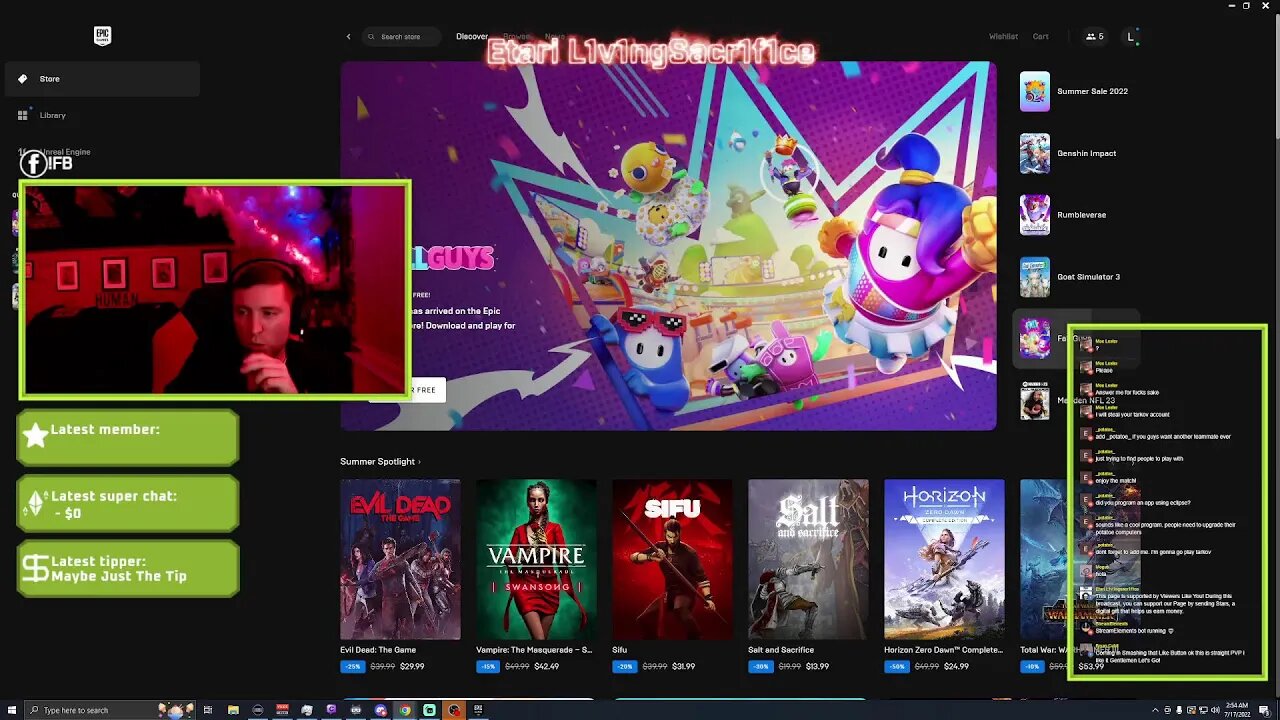Screen dimensions: 1280x720
Task: Click Evil Dead -25% discount badge
Action: (x=352, y=666)
